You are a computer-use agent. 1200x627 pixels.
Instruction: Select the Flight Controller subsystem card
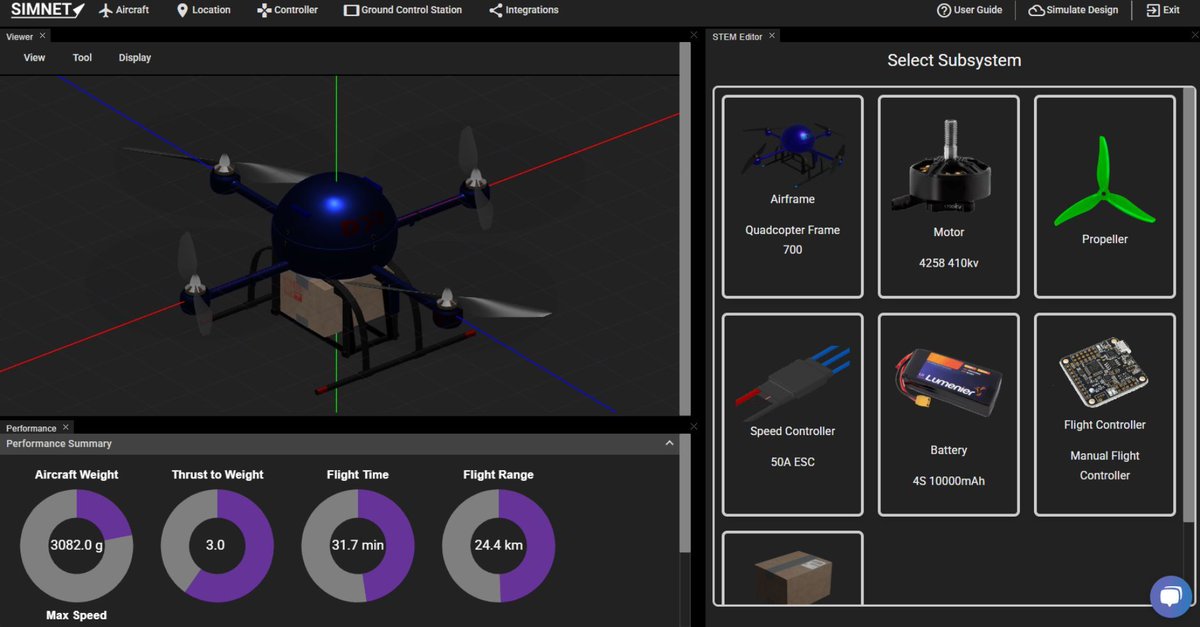pyautogui.click(x=1105, y=415)
